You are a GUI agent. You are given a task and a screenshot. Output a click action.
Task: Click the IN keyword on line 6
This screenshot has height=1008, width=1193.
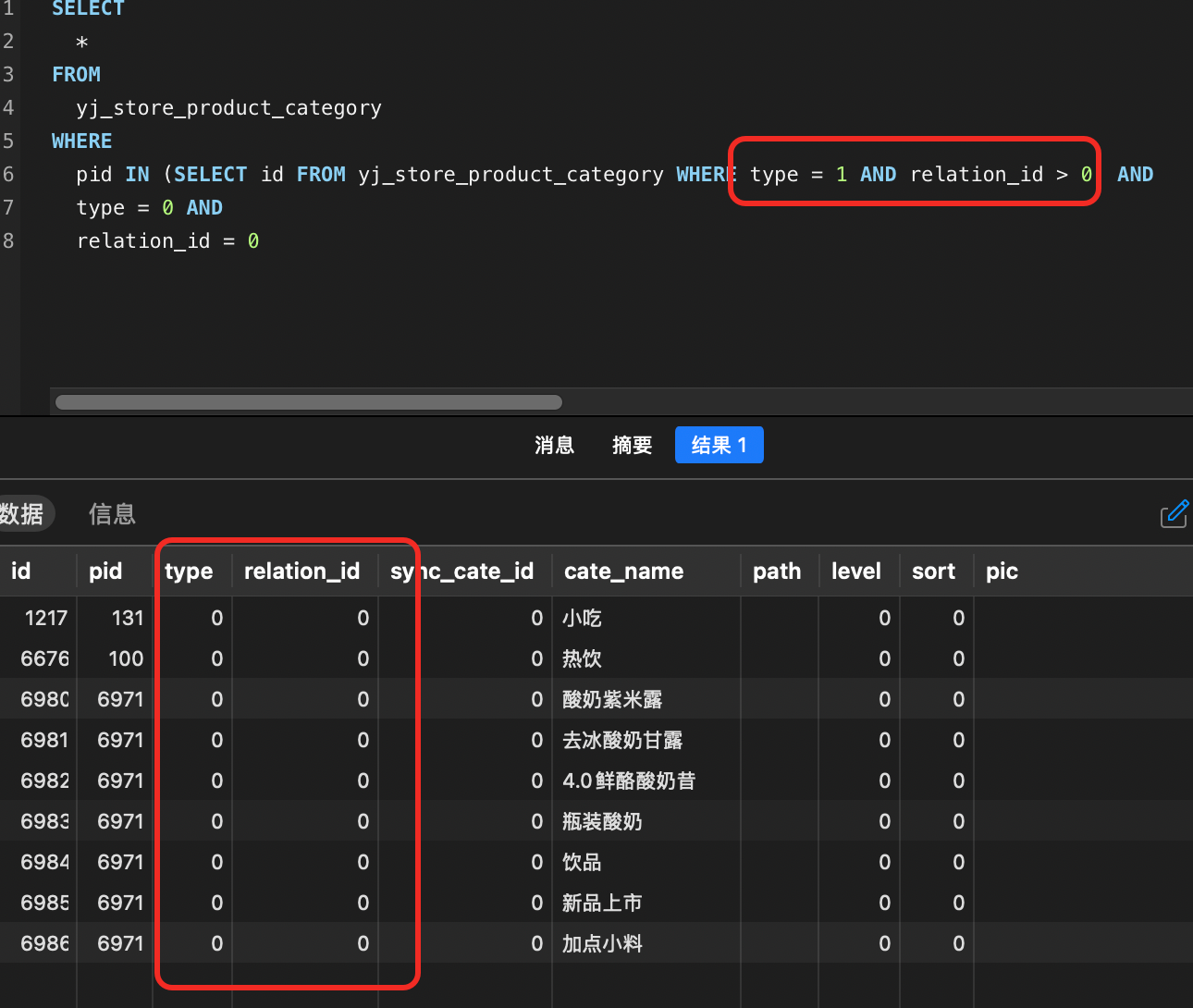coord(137,174)
